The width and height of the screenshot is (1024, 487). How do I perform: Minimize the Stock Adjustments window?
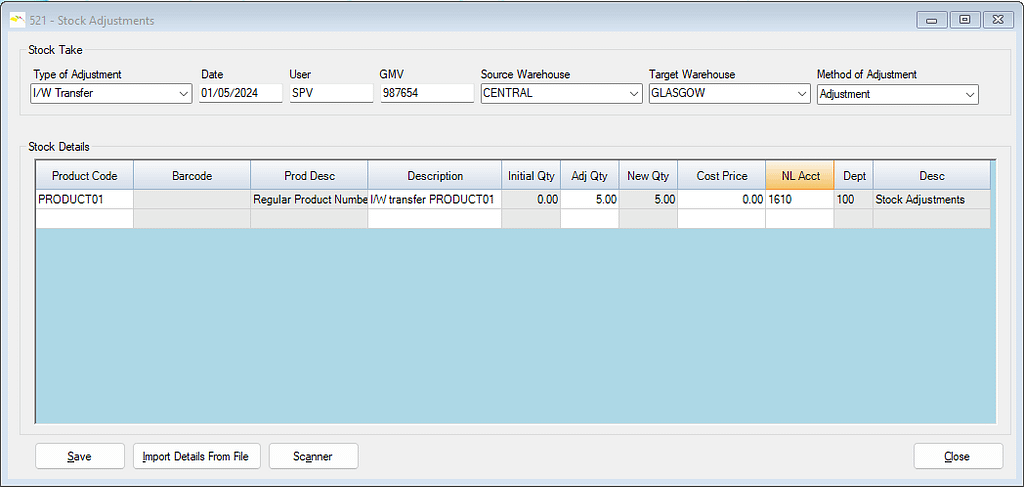click(x=933, y=19)
